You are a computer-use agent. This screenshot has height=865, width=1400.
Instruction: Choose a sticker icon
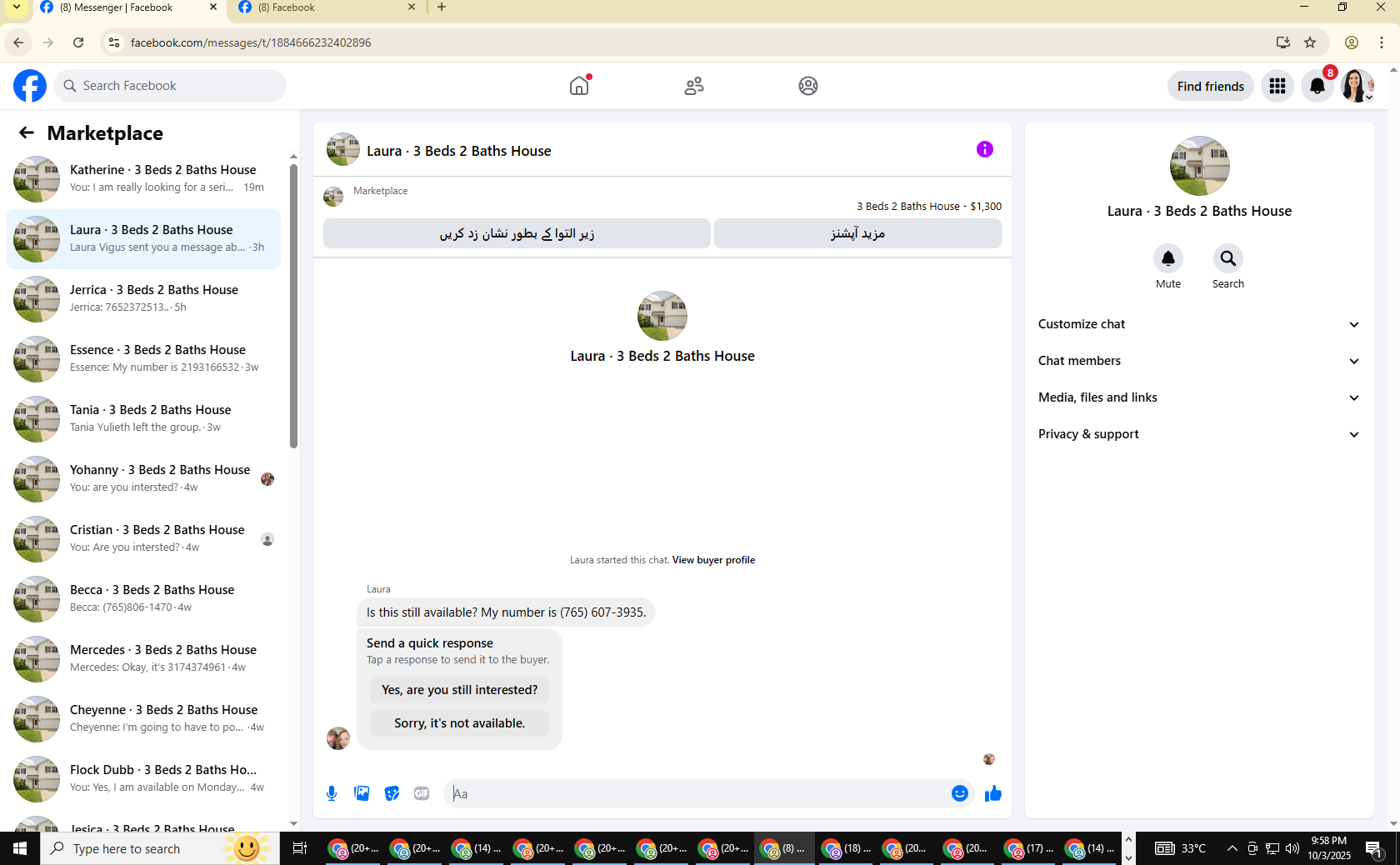(x=392, y=793)
